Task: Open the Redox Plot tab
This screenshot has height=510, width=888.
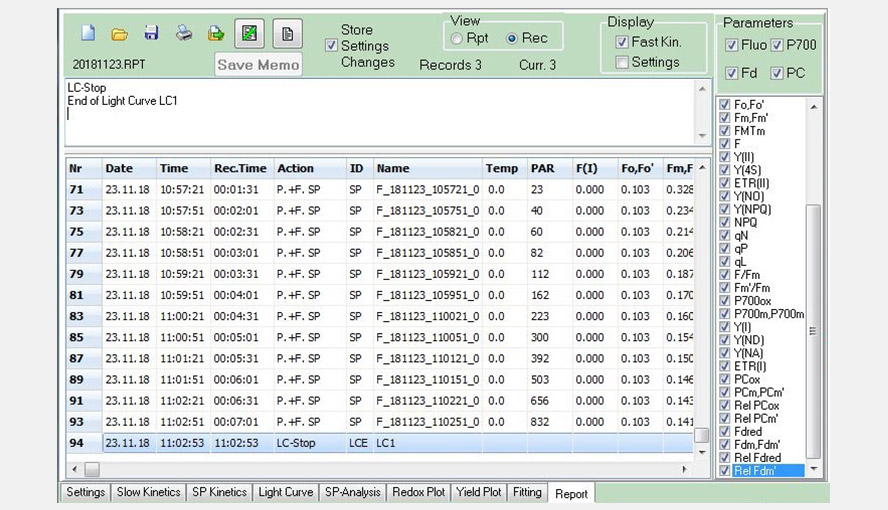Action: point(419,492)
